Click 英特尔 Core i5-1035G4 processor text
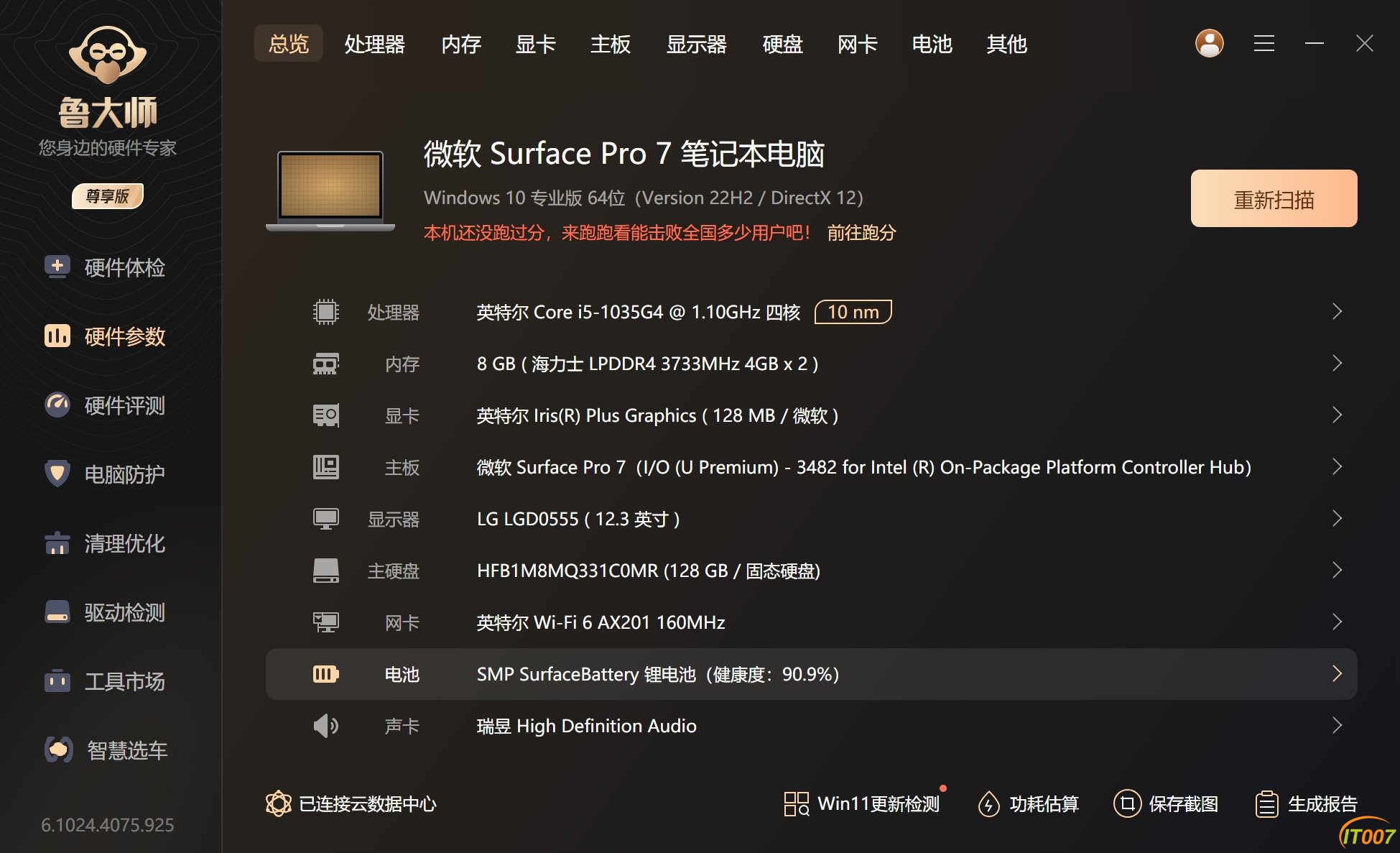1400x853 pixels. (639, 312)
